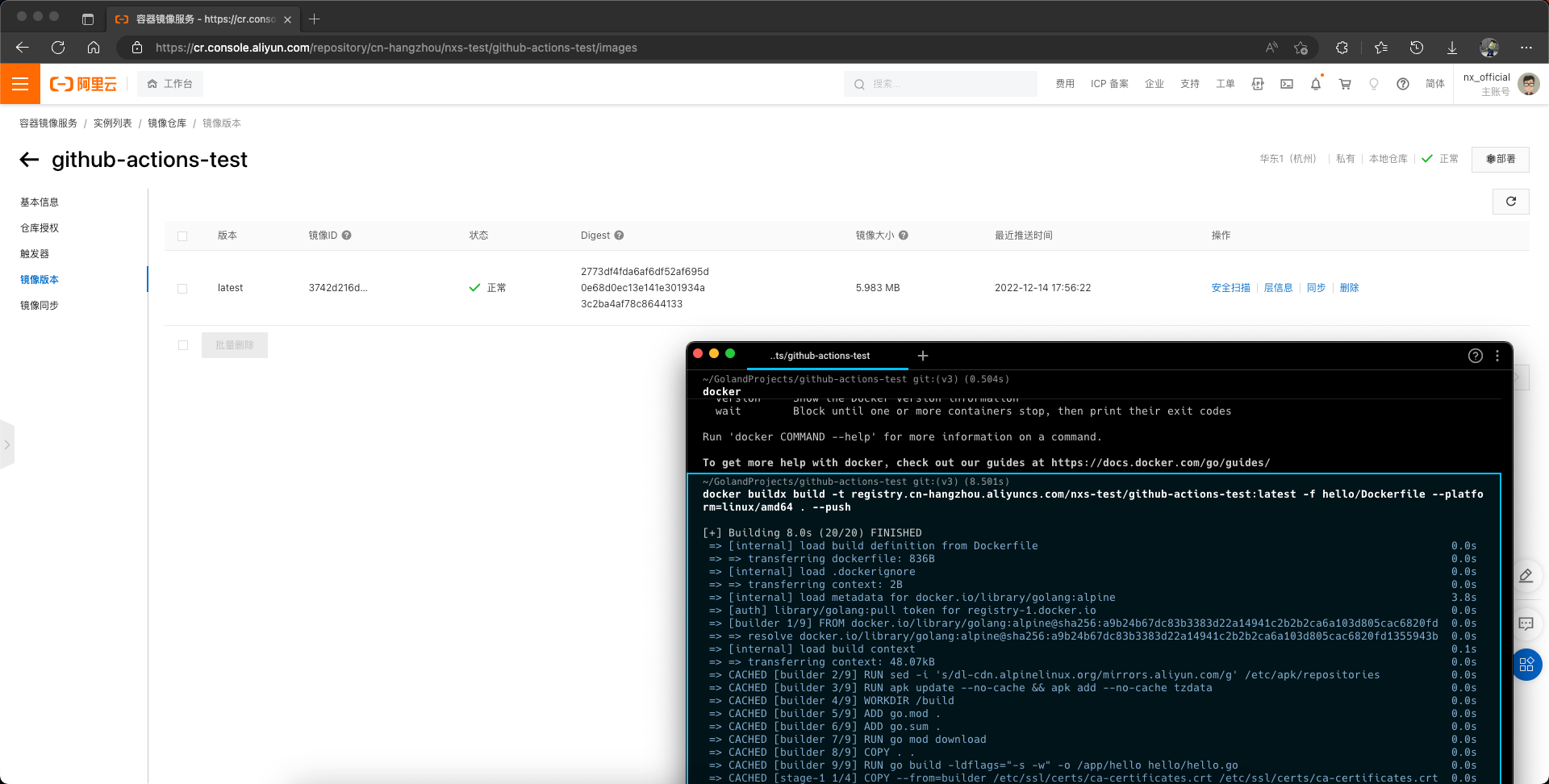Click the 批量删除 batch delete button

235,345
